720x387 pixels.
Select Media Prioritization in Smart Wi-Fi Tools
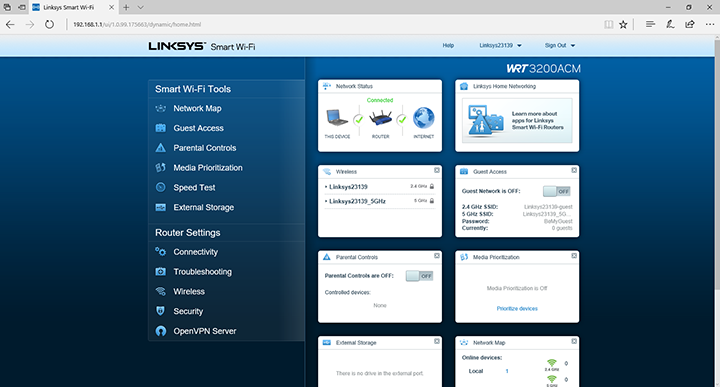[x=208, y=168]
